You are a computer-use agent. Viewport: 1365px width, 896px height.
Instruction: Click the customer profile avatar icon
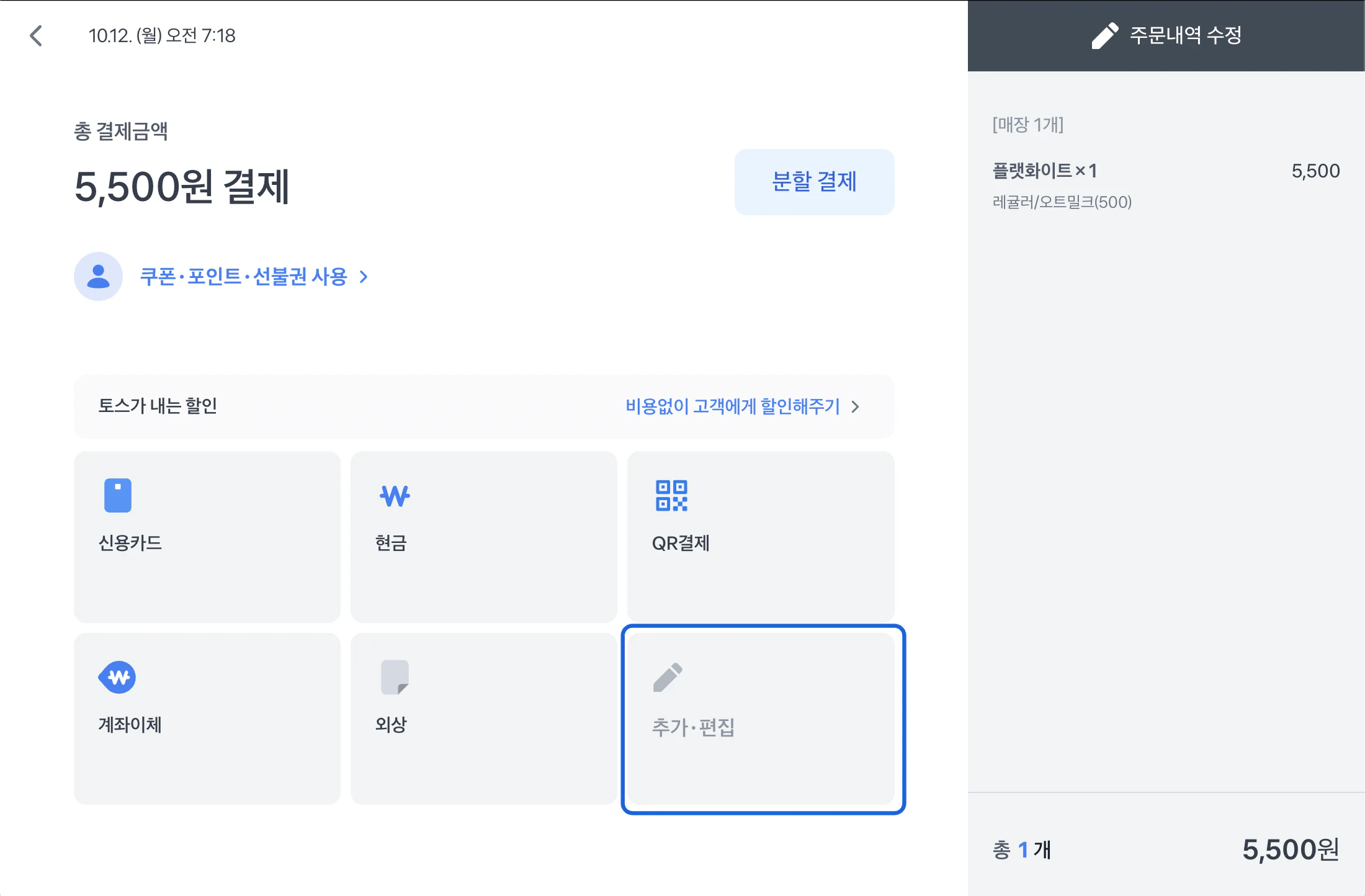[x=98, y=276]
